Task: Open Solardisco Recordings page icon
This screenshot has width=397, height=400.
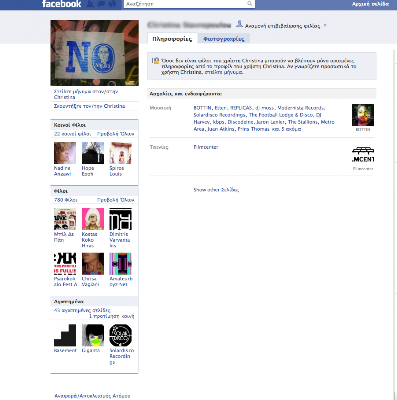Action: 121,335
